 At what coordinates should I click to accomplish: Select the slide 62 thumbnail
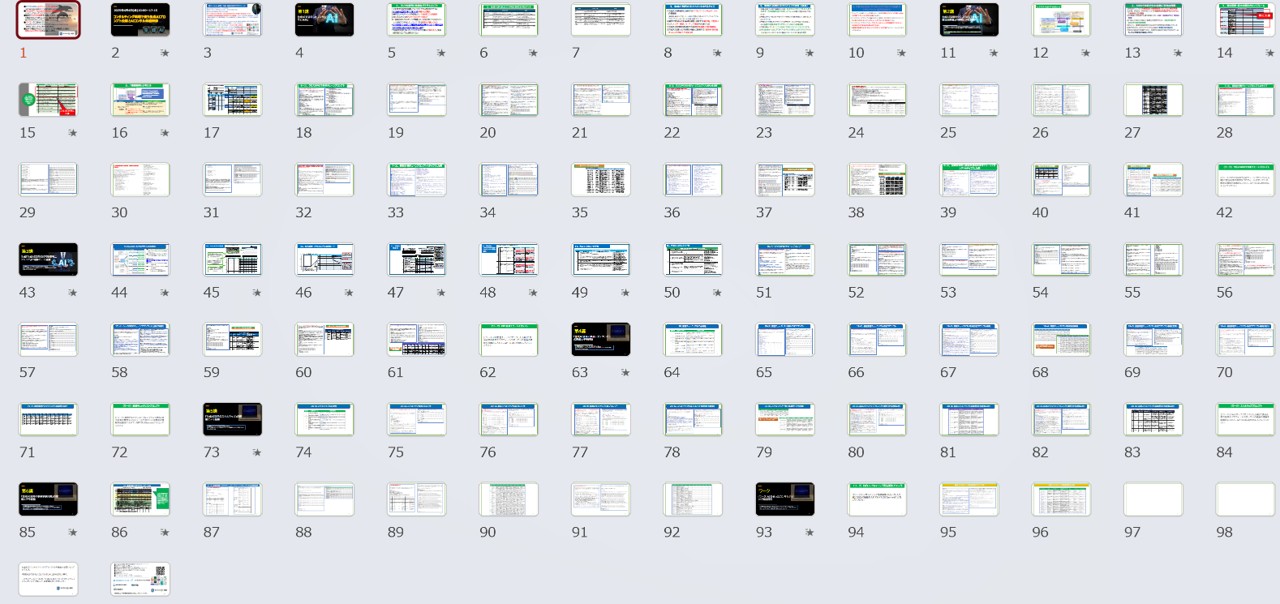click(508, 340)
